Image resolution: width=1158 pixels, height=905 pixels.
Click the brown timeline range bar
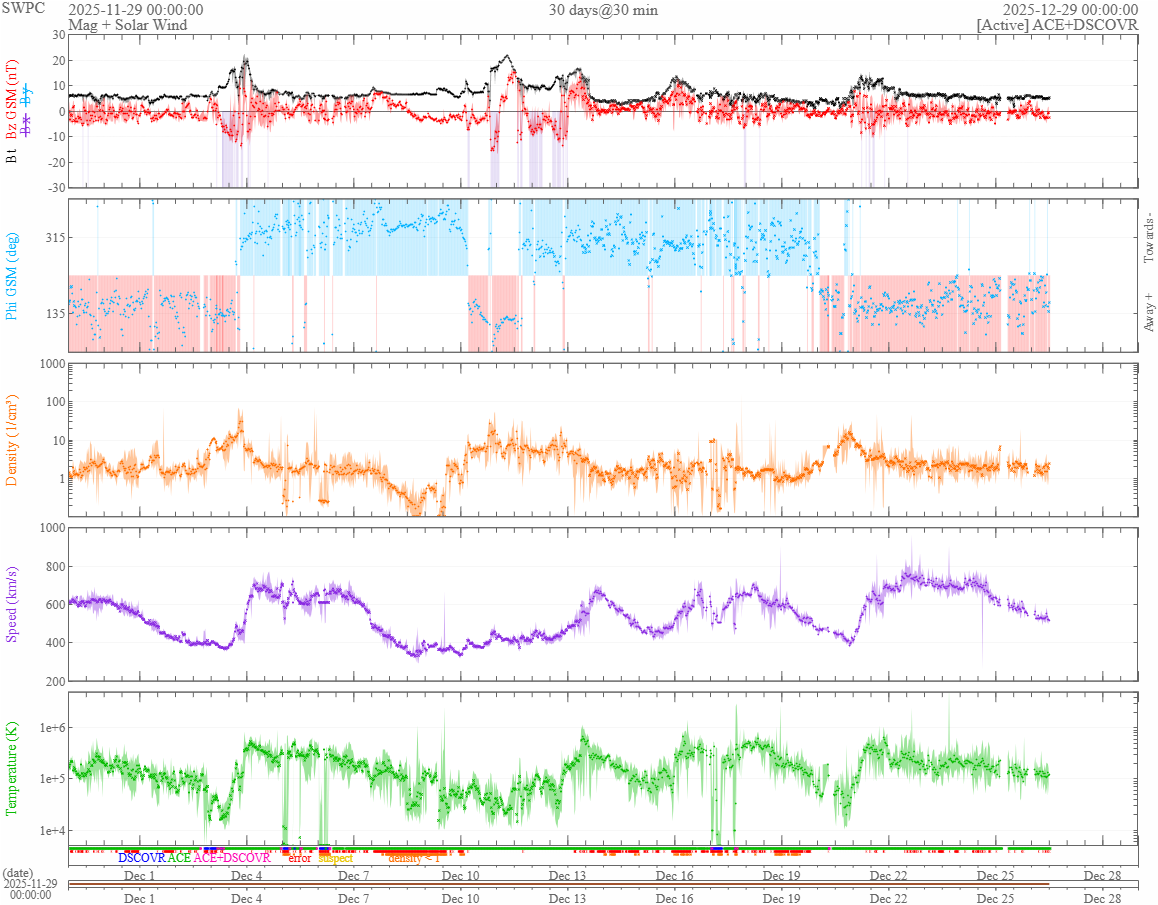tap(558, 884)
